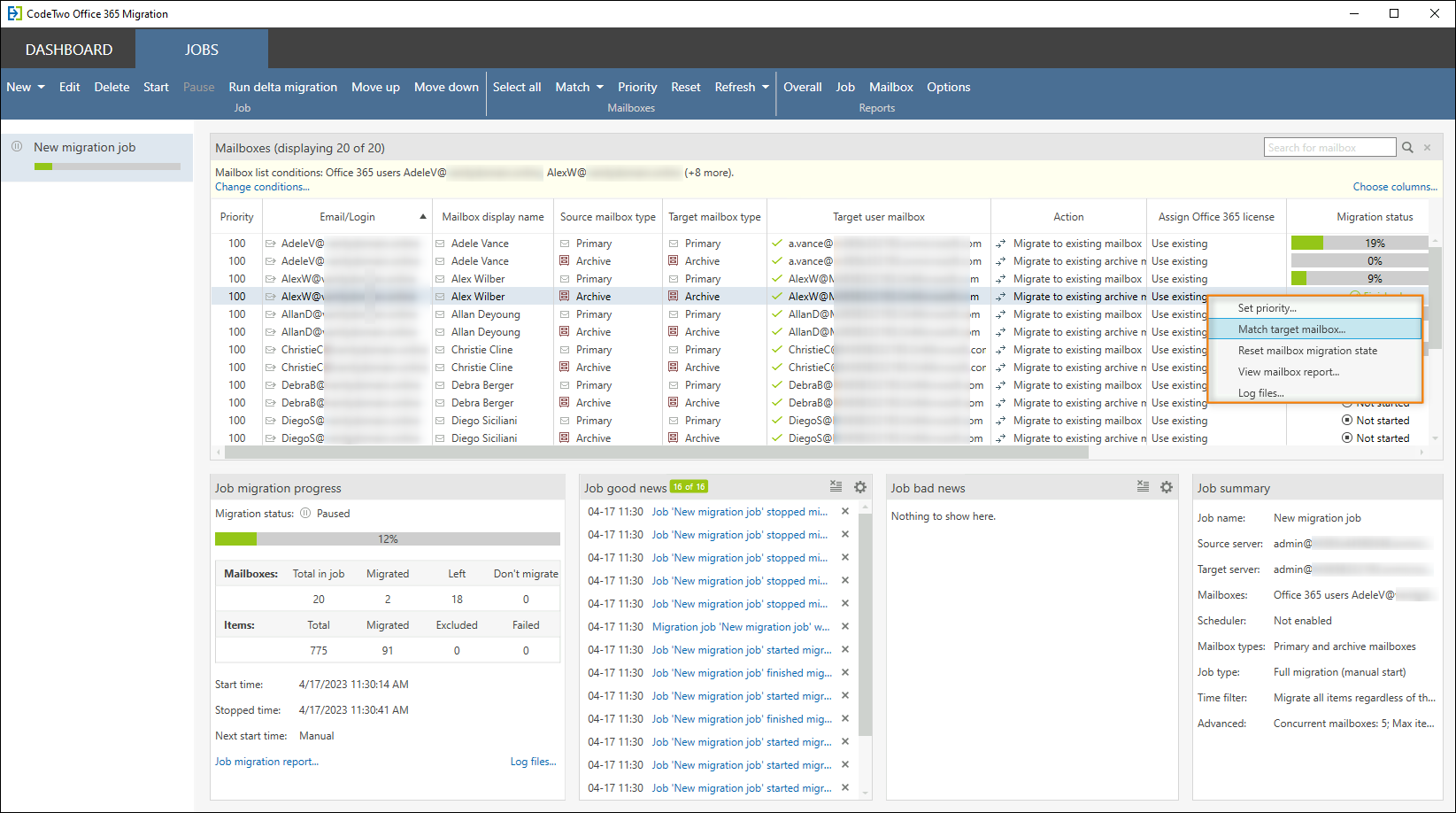Click Move up in the toolbar
Image resolution: width=1456 pixels, height=813 pixels.
[x=375, y=87]
